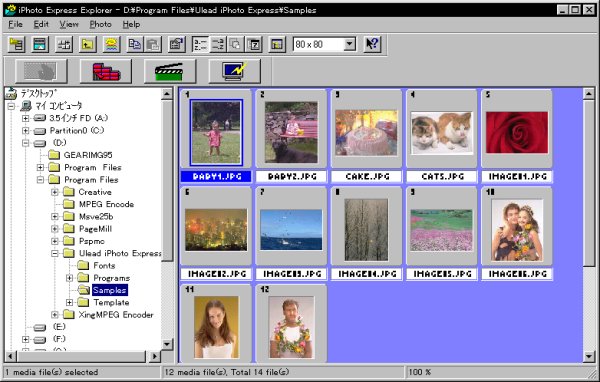Viewport: 600px width, 382px height.
Task: Collapse the Ulead iPhoto Express folder node
Action: tap(55, 253)
